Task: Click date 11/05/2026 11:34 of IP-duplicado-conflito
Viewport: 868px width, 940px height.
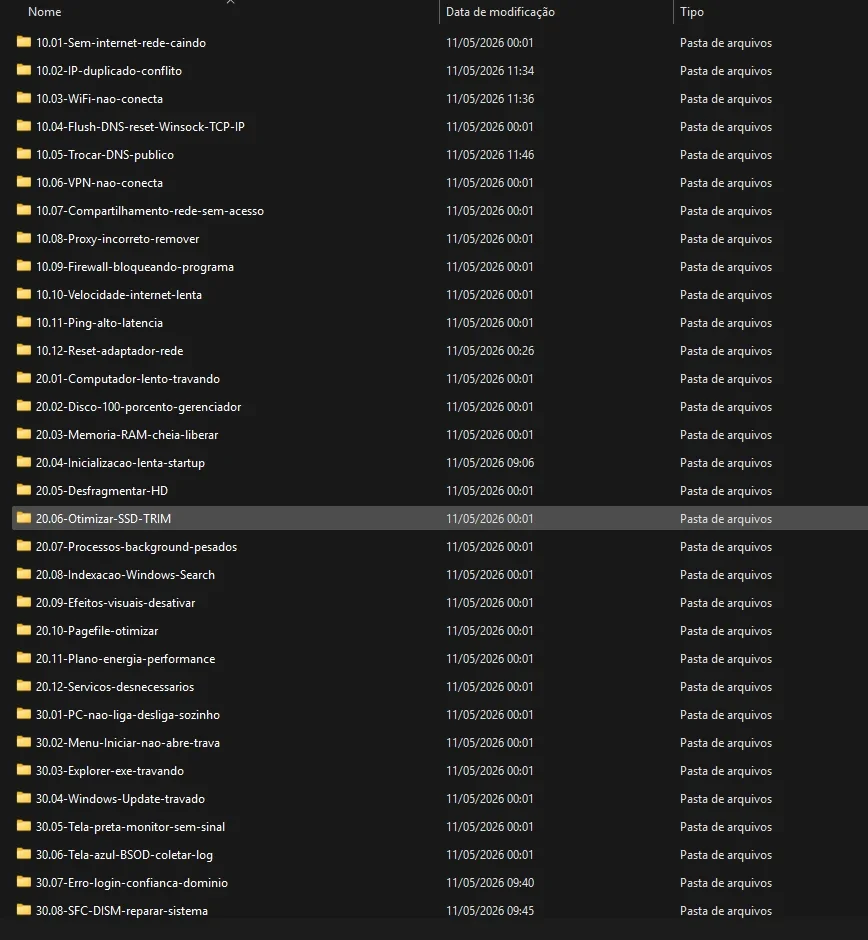Action: click(x=490, y=71)
